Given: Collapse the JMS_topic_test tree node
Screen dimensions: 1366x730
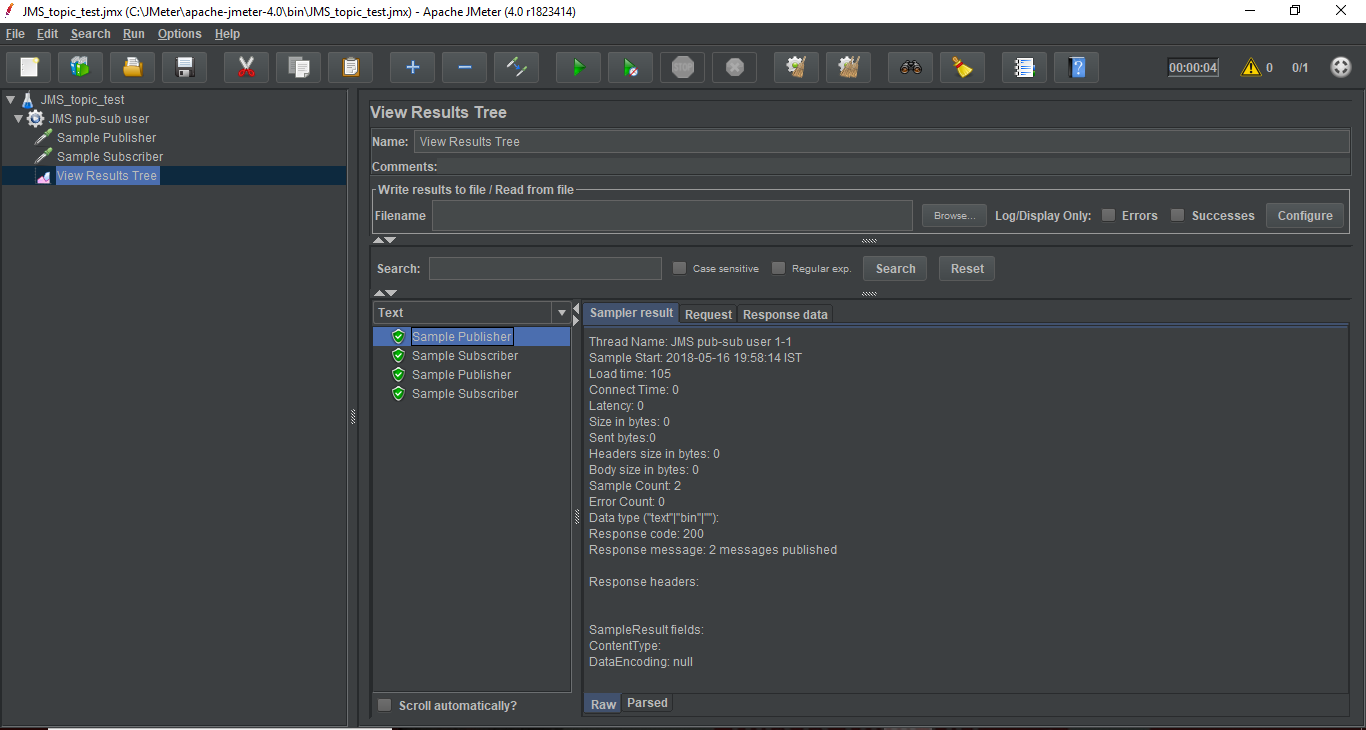Looking at the screenshot, I should click(x=11, y=100).
